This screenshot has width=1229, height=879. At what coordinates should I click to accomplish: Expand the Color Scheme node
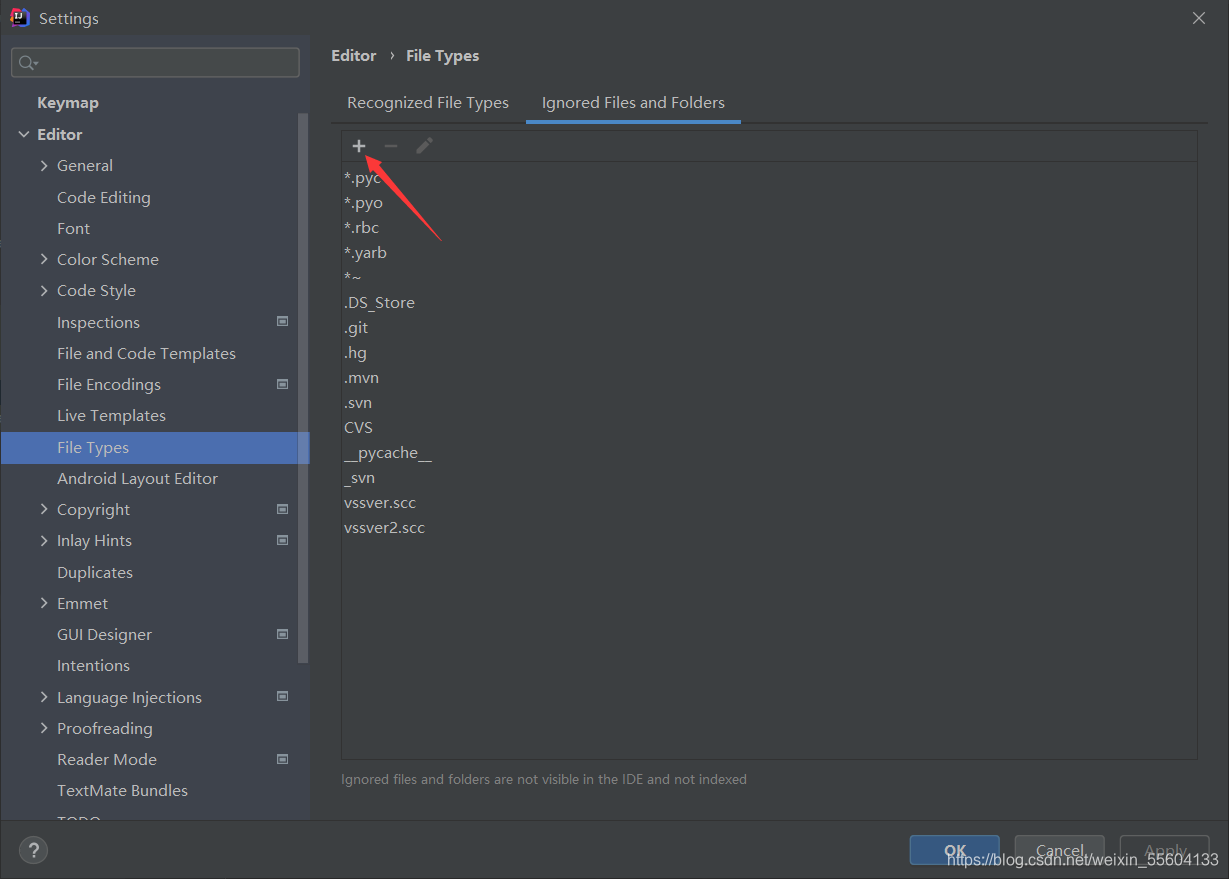tap(44, 259)
